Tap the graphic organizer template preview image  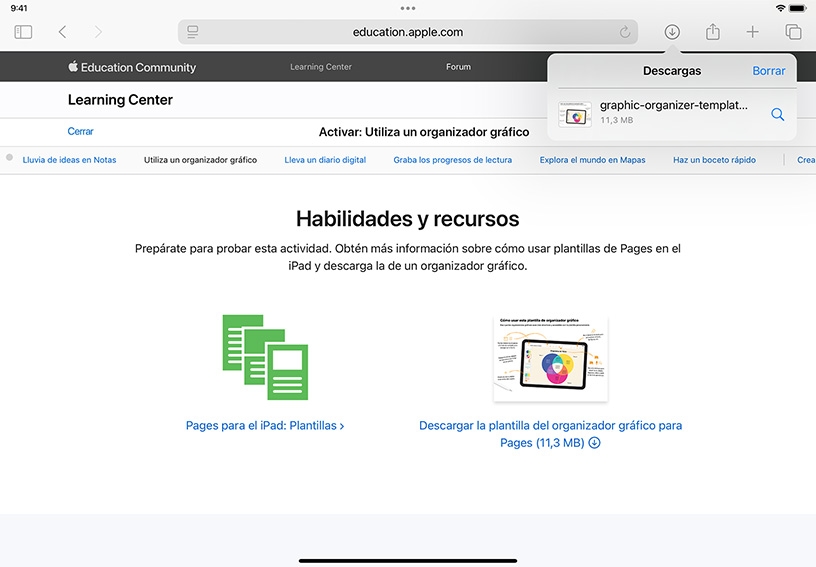click(x=551, y=358)
